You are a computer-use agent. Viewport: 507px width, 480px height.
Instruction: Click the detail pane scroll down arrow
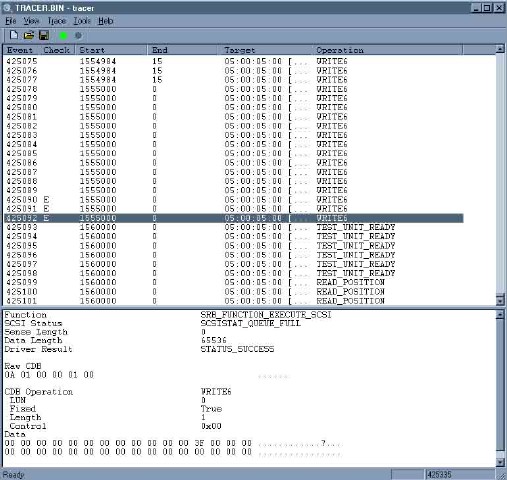click(500, 462)
